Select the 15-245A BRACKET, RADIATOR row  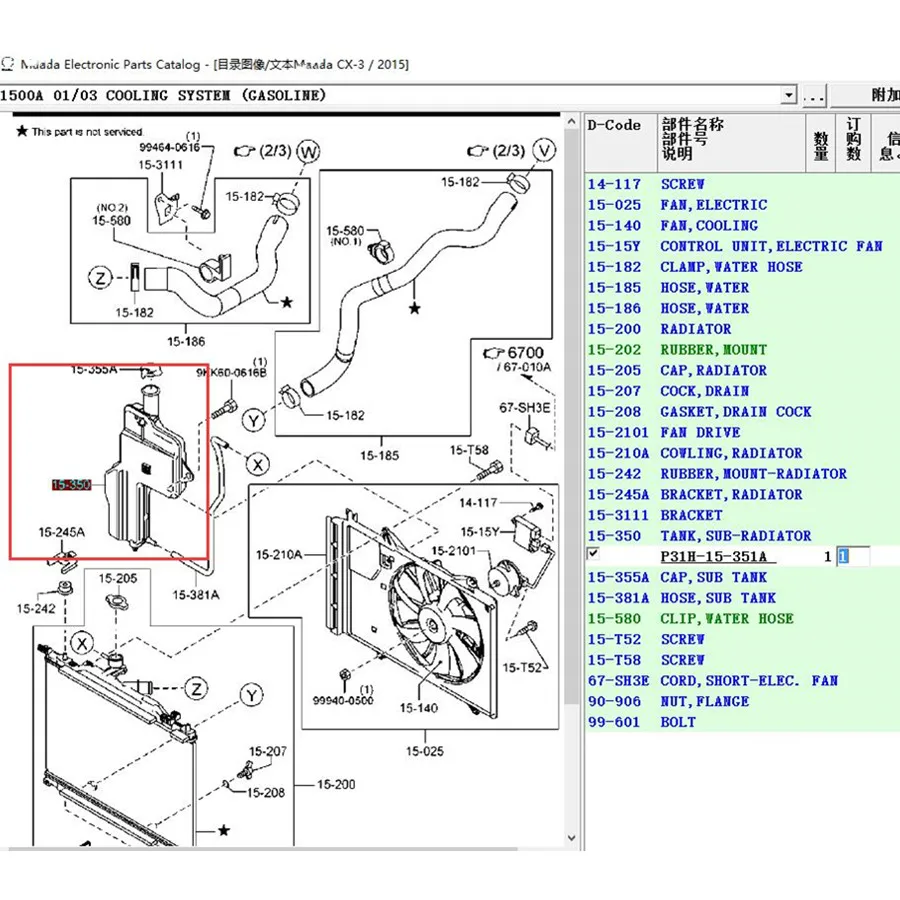click(x=742, y=494)
